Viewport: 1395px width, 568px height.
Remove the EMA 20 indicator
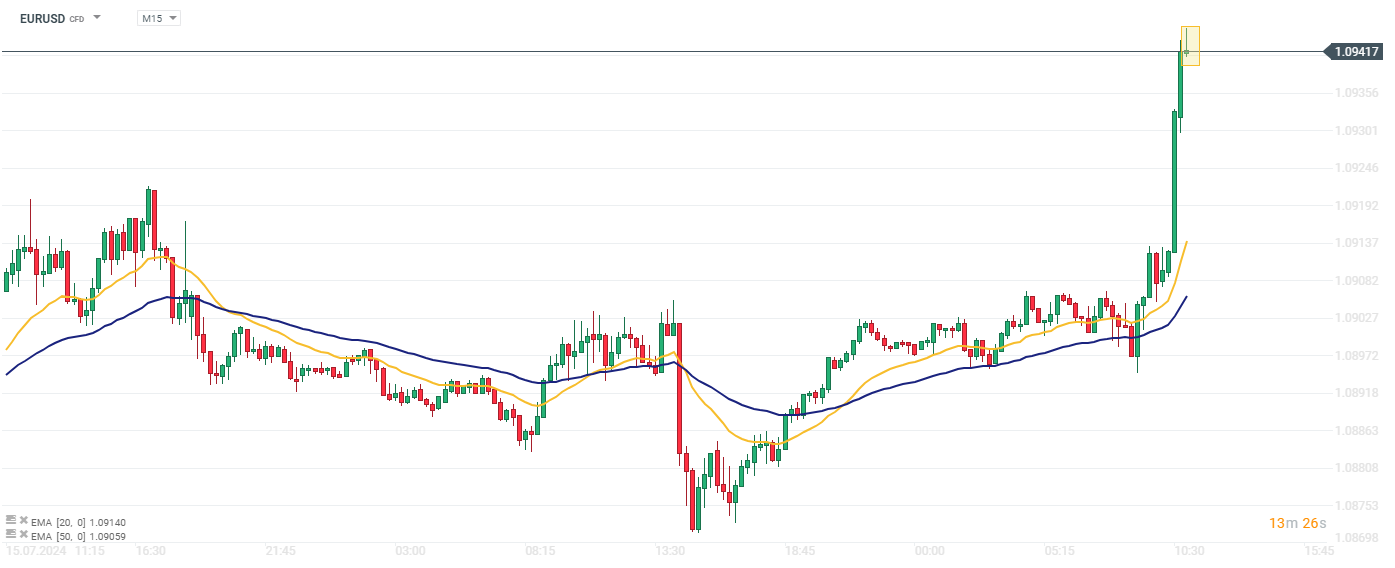[23, 521]
